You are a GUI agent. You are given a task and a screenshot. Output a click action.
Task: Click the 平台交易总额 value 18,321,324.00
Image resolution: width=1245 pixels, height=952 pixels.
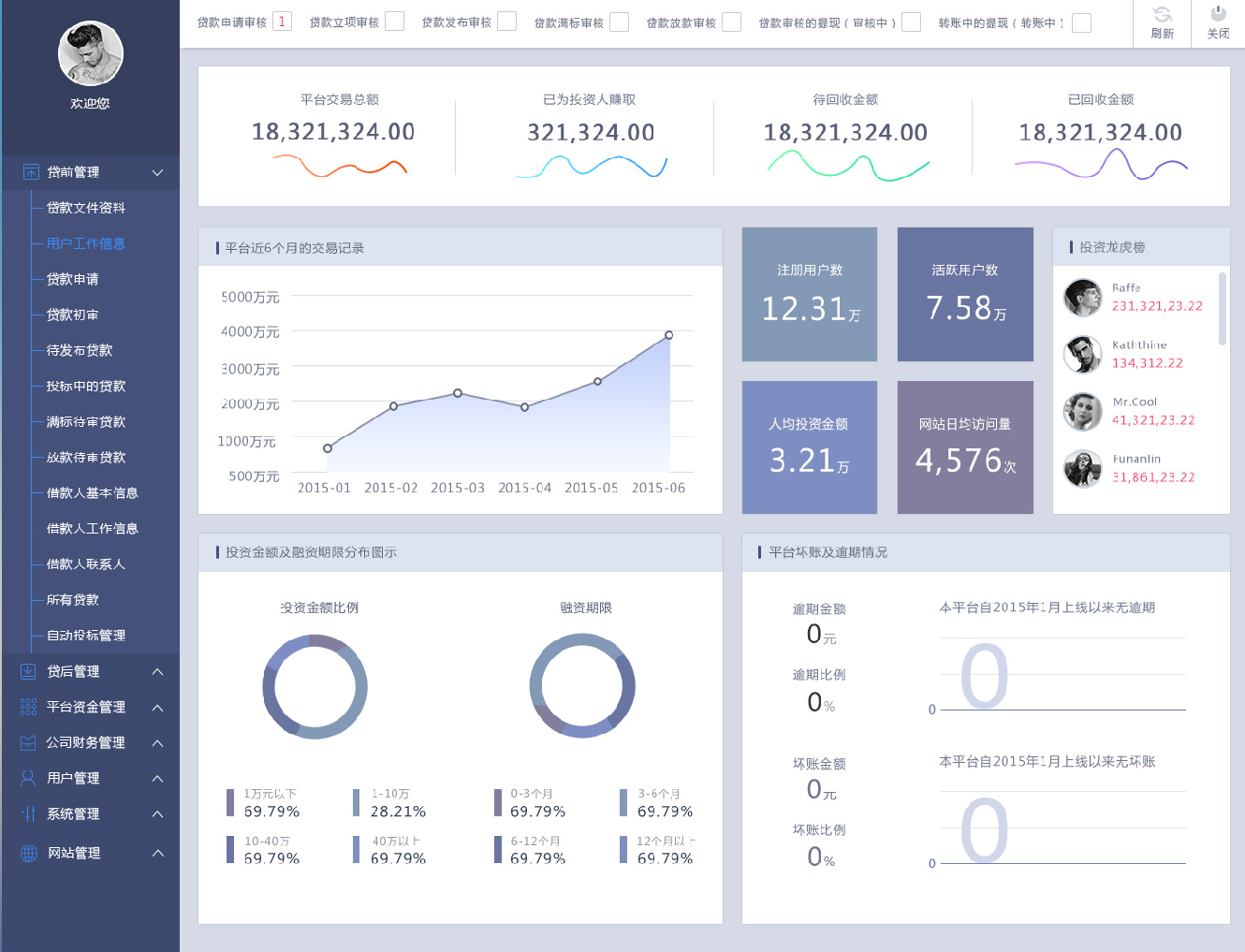click(x=333, y=132)
